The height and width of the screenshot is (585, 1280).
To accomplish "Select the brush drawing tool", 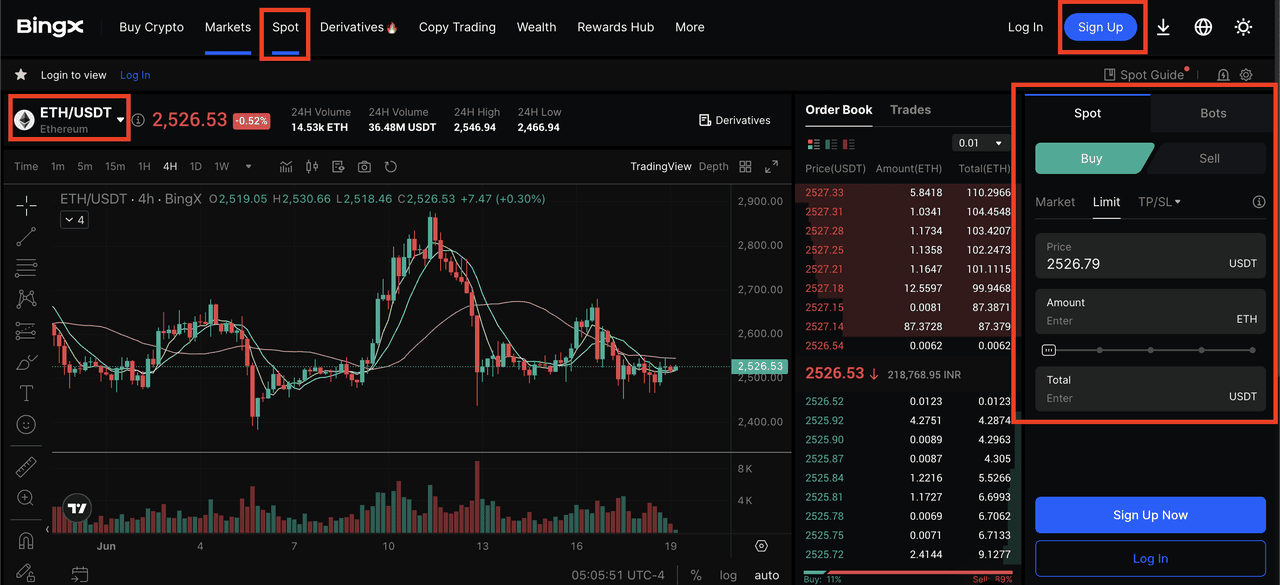I will click(27, 362).
